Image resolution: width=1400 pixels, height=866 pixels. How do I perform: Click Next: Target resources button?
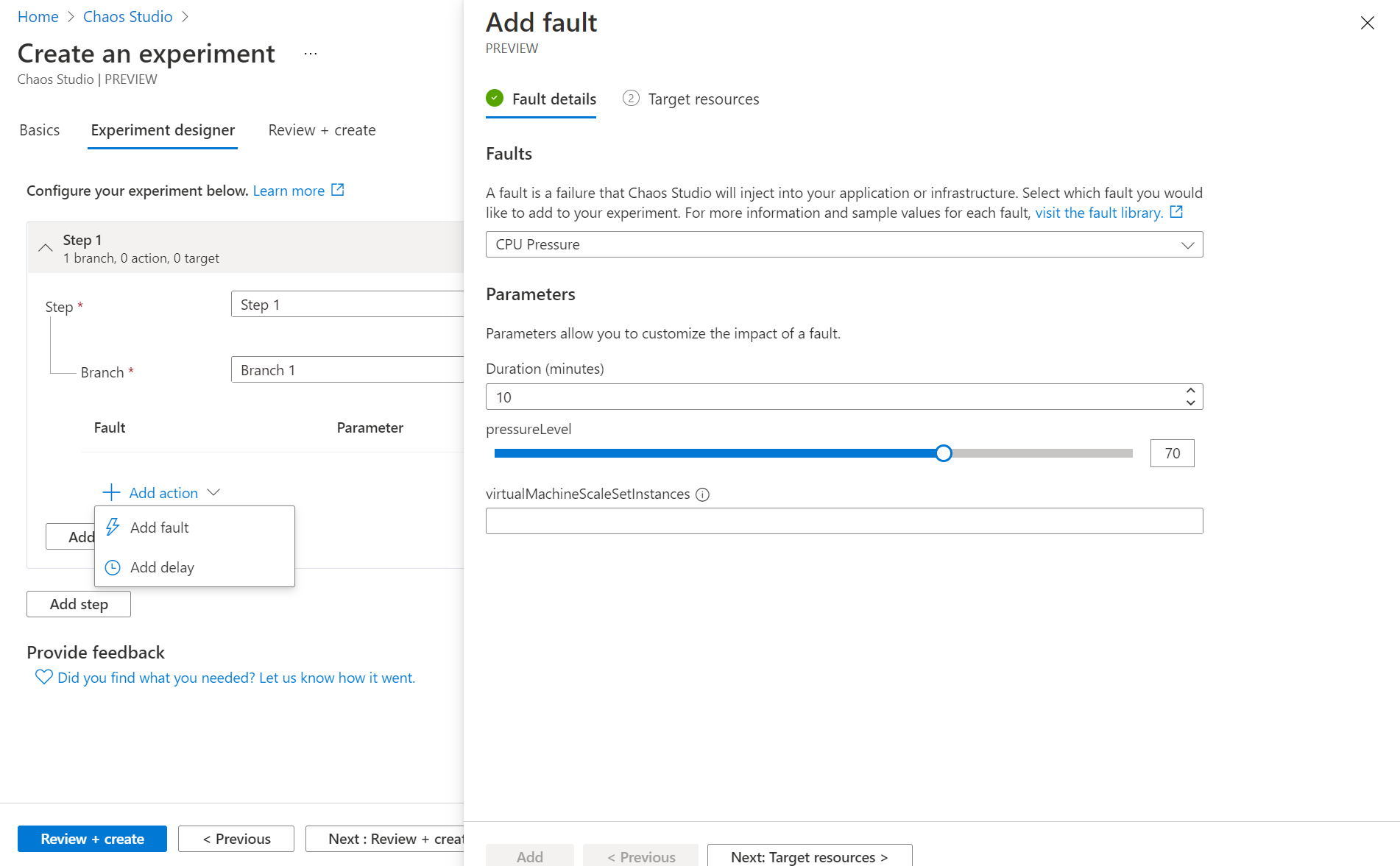coord(809,856)
